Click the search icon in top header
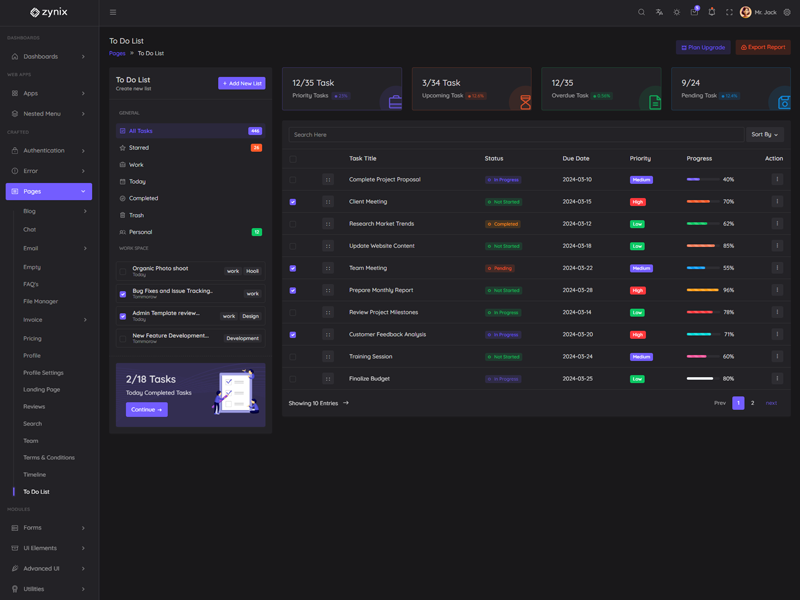 (642, 12)
